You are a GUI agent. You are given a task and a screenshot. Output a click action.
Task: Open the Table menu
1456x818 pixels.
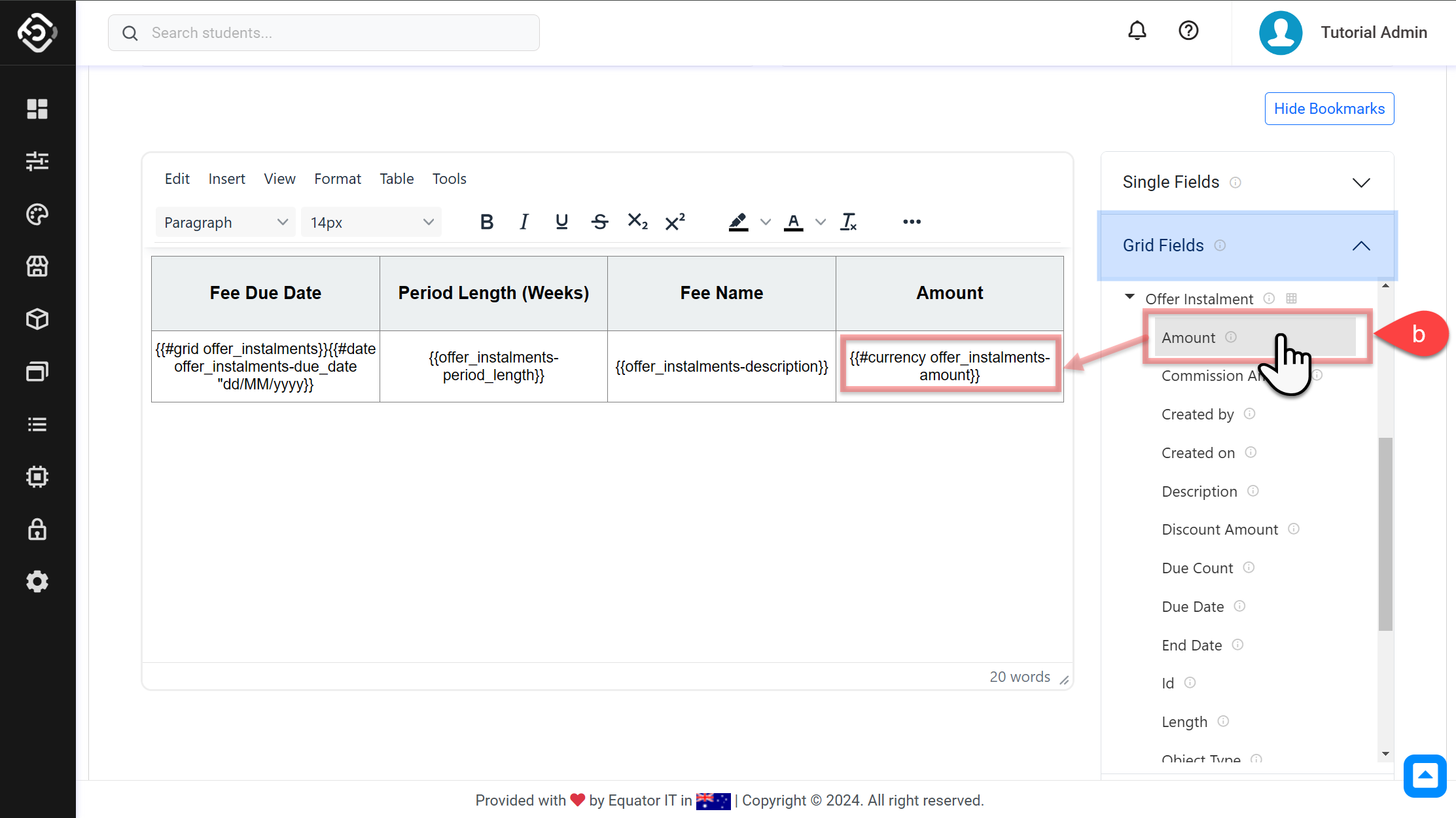pyautogui.click(x=397, y=179)
